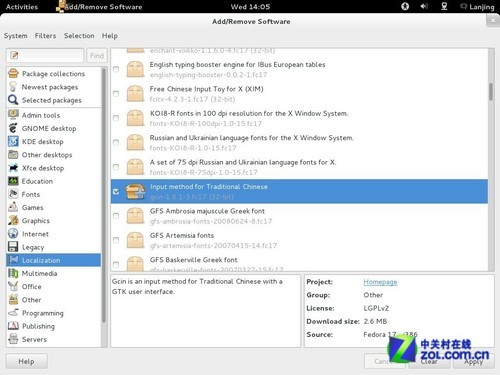Click the Selected packages magnifier icon

[13, 100]
